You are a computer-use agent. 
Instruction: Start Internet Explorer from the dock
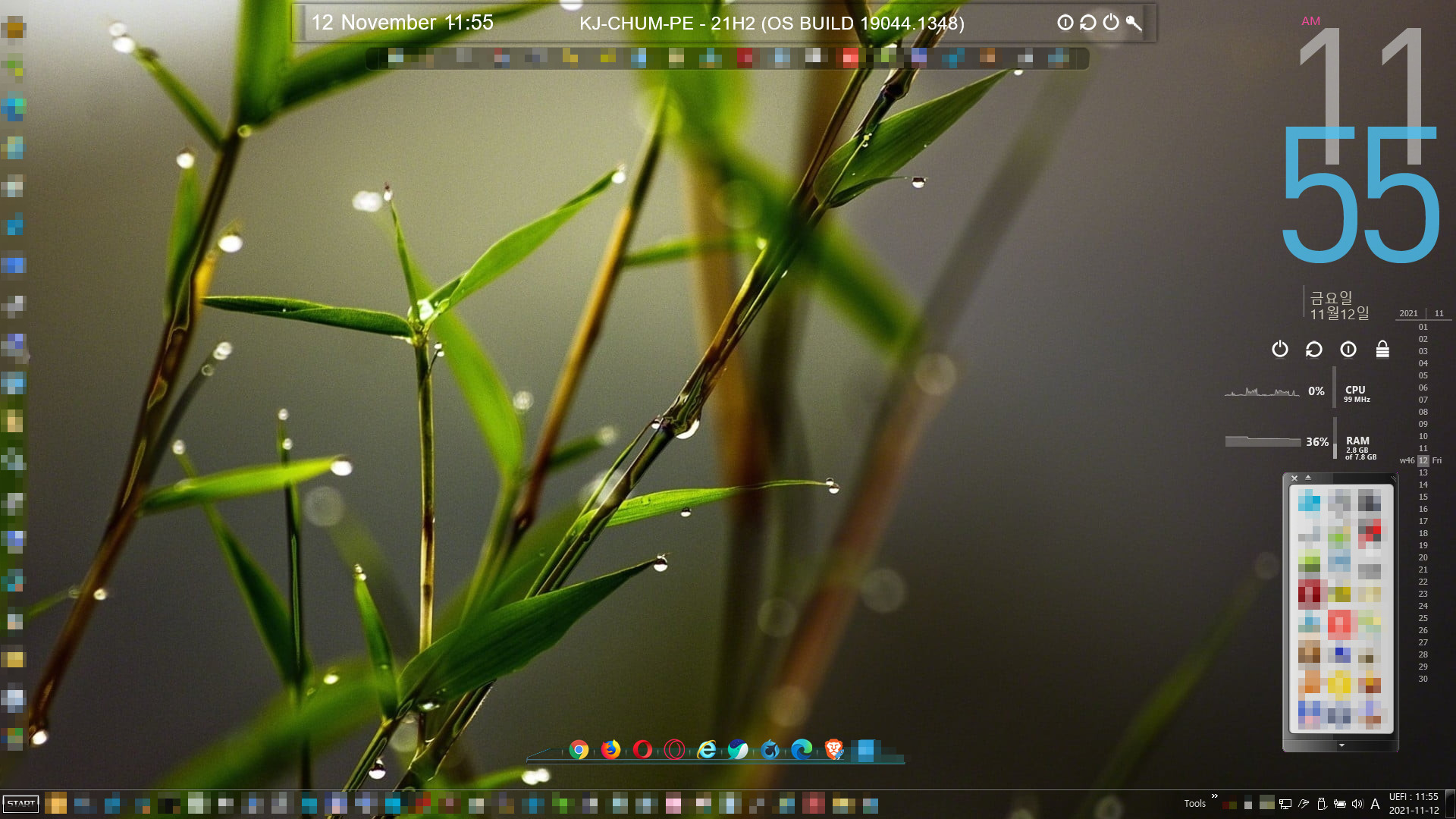707,750
